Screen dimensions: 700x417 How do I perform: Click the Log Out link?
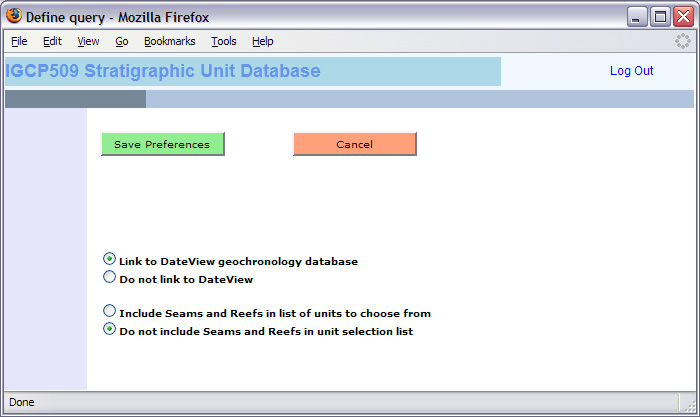point(631,71)
